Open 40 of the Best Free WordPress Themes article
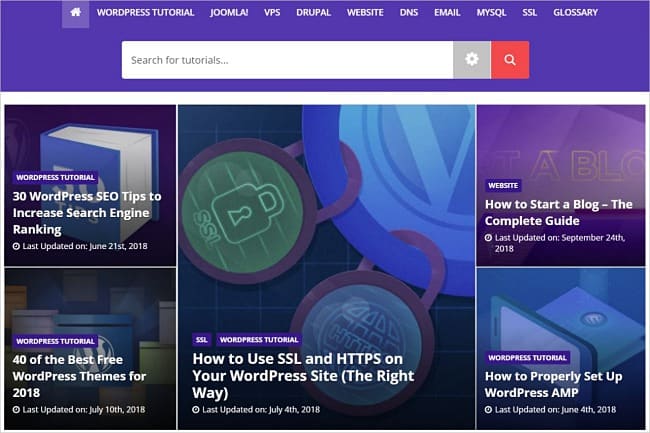Screen dimensions: 650x433 tap(79, 376)
